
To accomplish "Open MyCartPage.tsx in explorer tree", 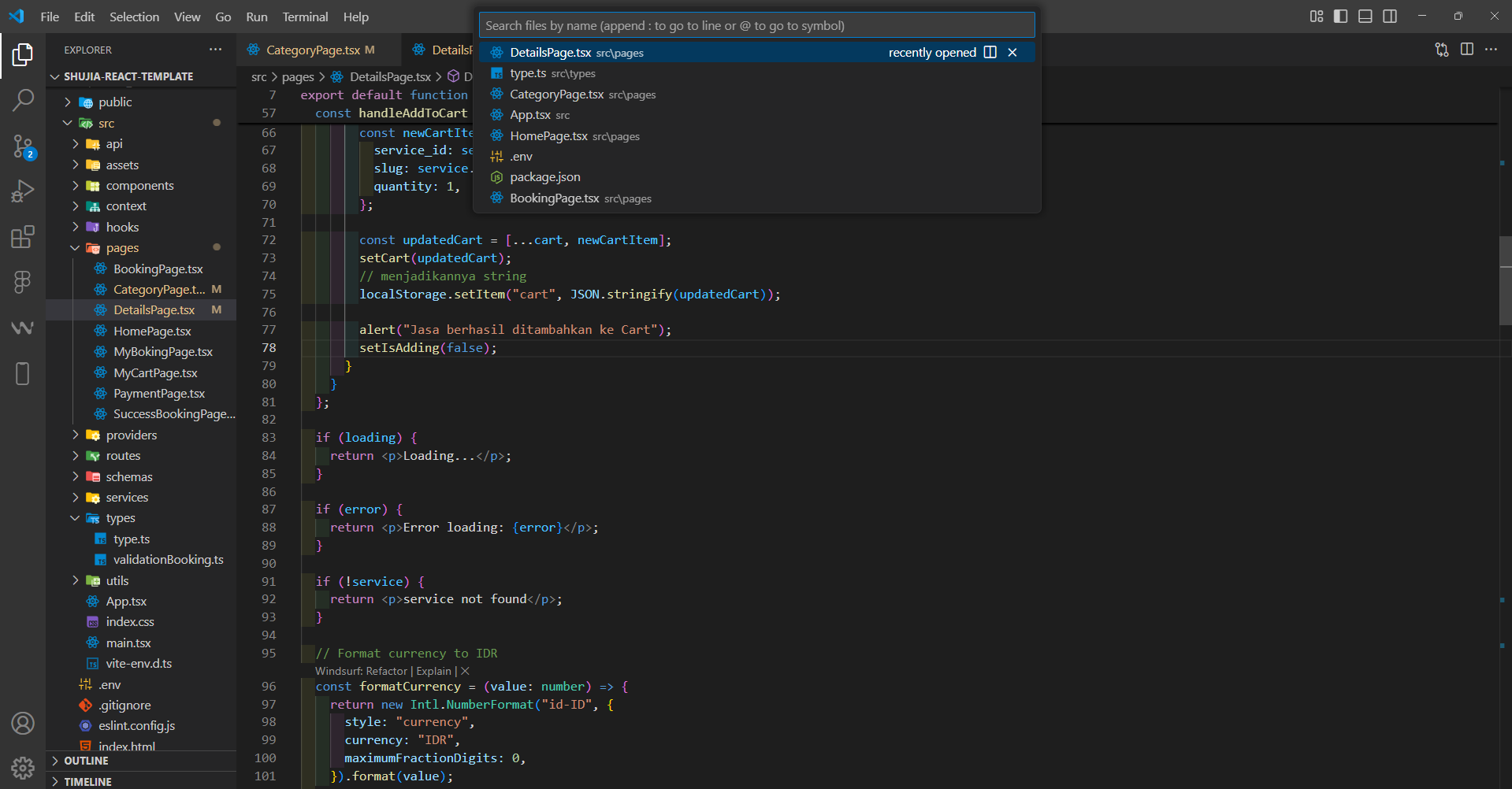I will tap(155, 373).
